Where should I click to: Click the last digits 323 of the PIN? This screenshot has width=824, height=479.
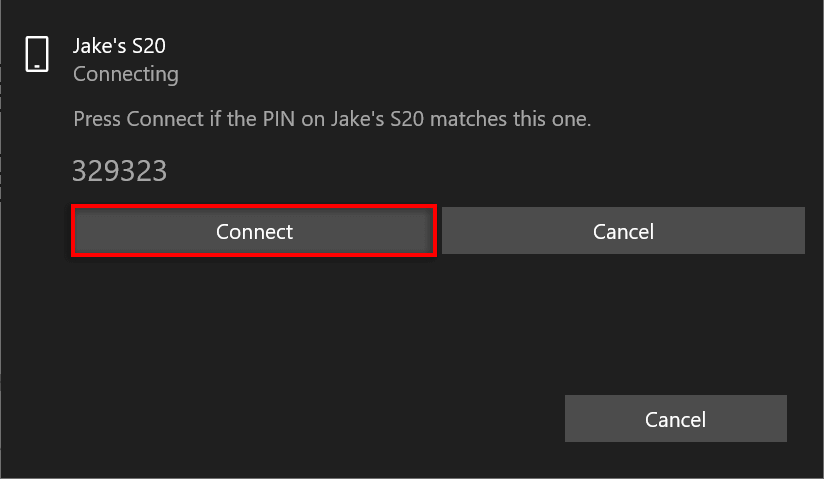tap(143, 171)
